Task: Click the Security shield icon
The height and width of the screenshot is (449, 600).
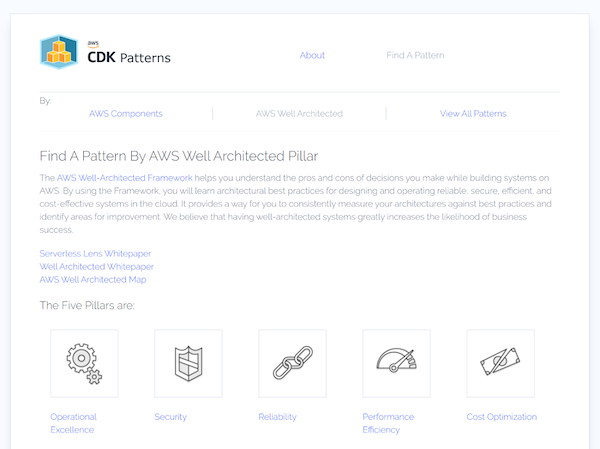Action: [x=188, y=363]
